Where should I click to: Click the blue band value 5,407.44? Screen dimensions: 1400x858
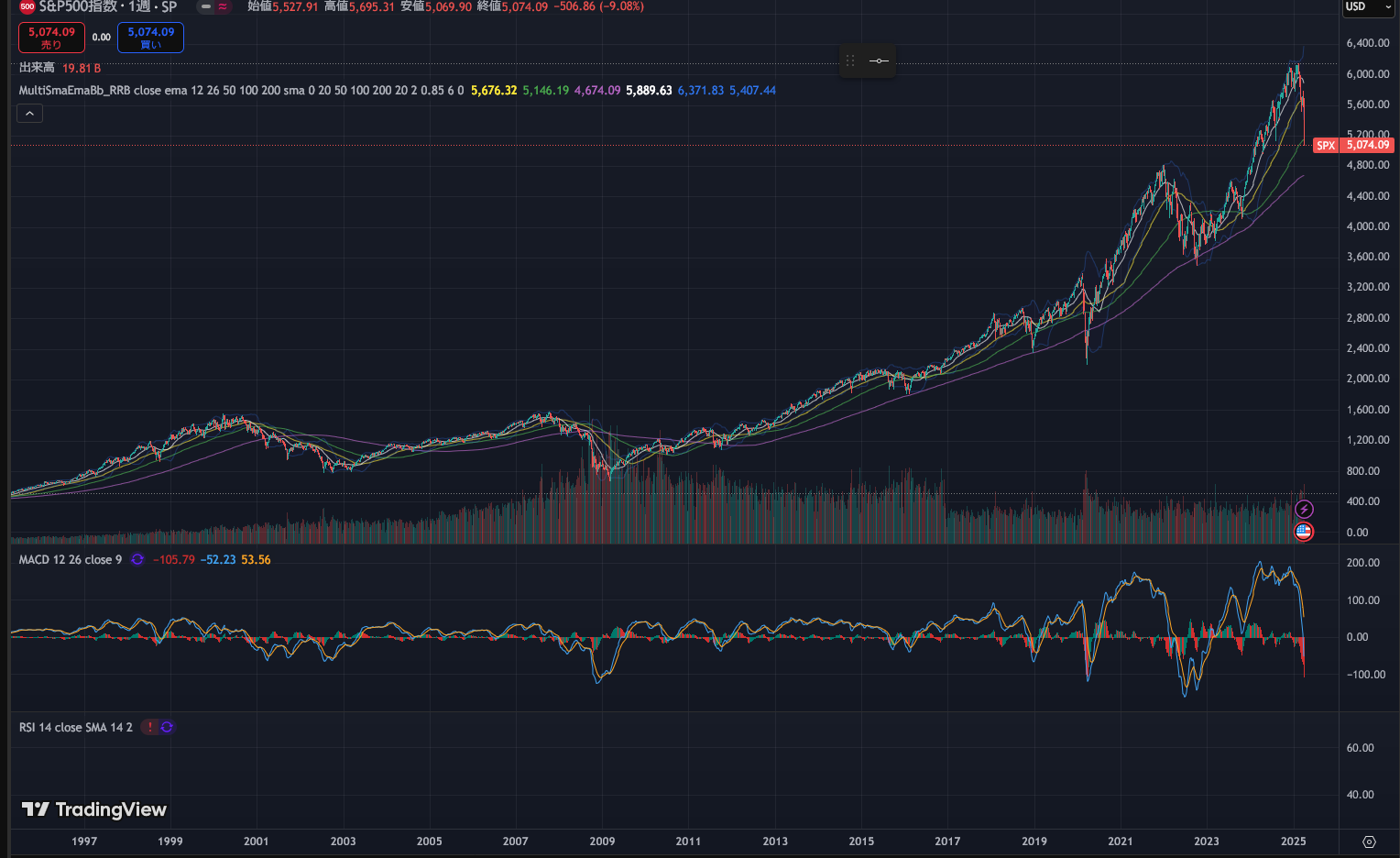pos(752,91)
